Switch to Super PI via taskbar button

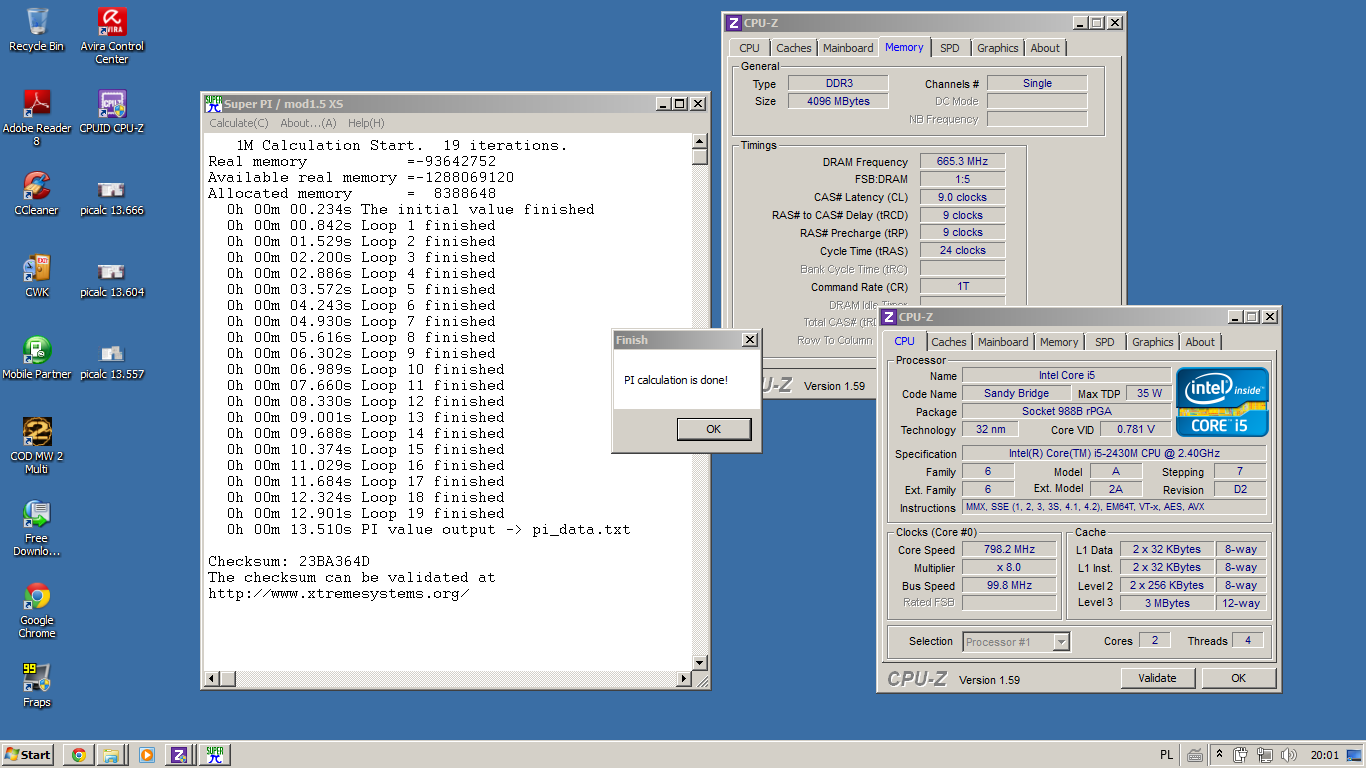pos(214,755)
